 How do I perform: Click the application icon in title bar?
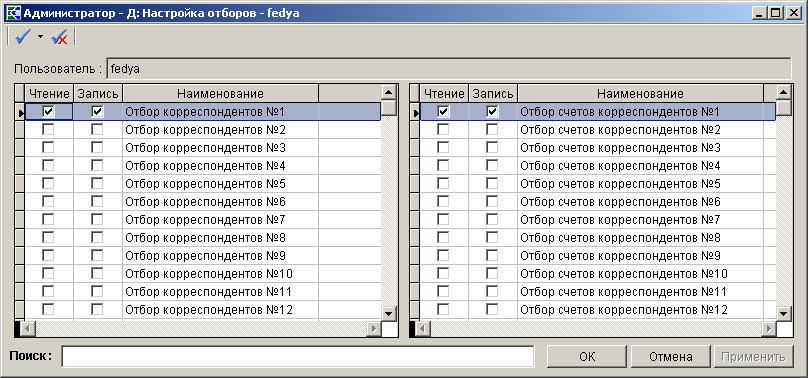point(12,12)
